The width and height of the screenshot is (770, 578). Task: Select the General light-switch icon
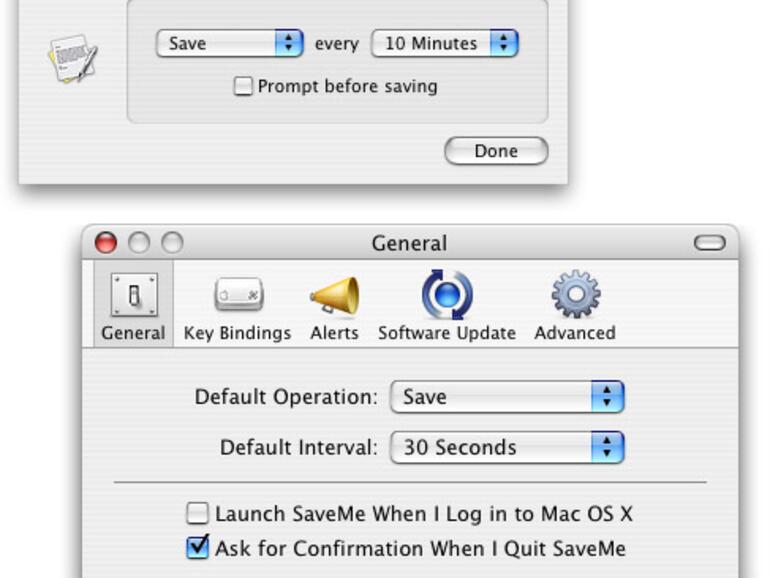134,295
